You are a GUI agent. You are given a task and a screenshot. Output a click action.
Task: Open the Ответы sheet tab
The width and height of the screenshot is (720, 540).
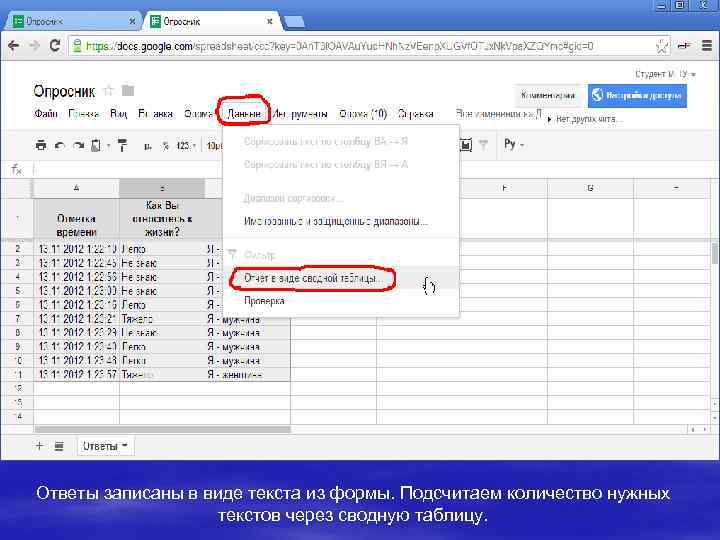click(x=105, y=446)
